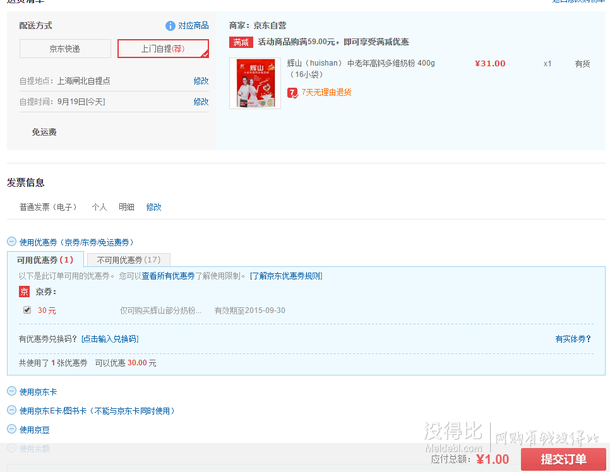The image size is (610, 472).
Task: Select 京东快递 delivery option
Action: pos(65,49)
